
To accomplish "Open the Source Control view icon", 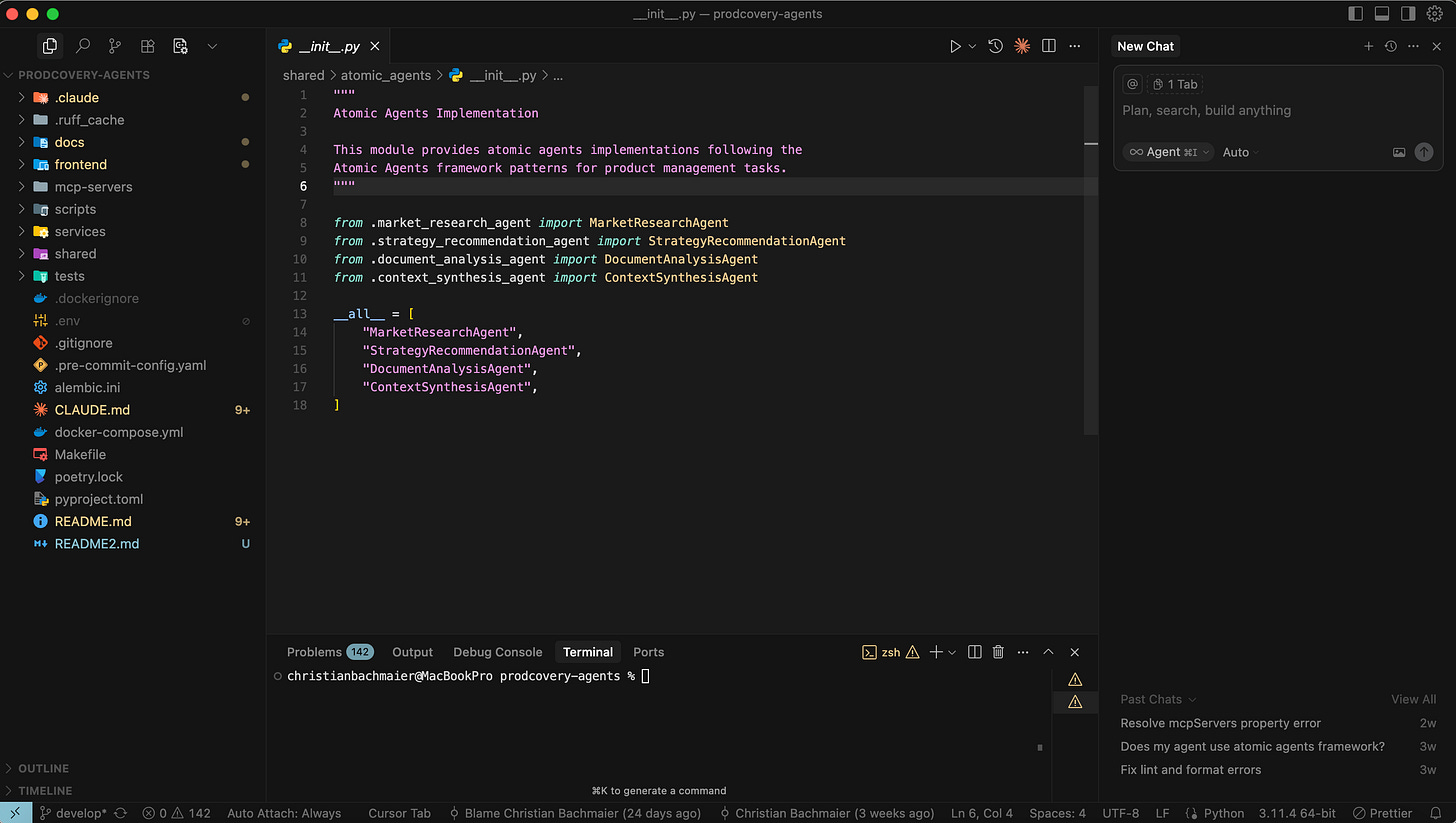I will (x=115, y=46).
